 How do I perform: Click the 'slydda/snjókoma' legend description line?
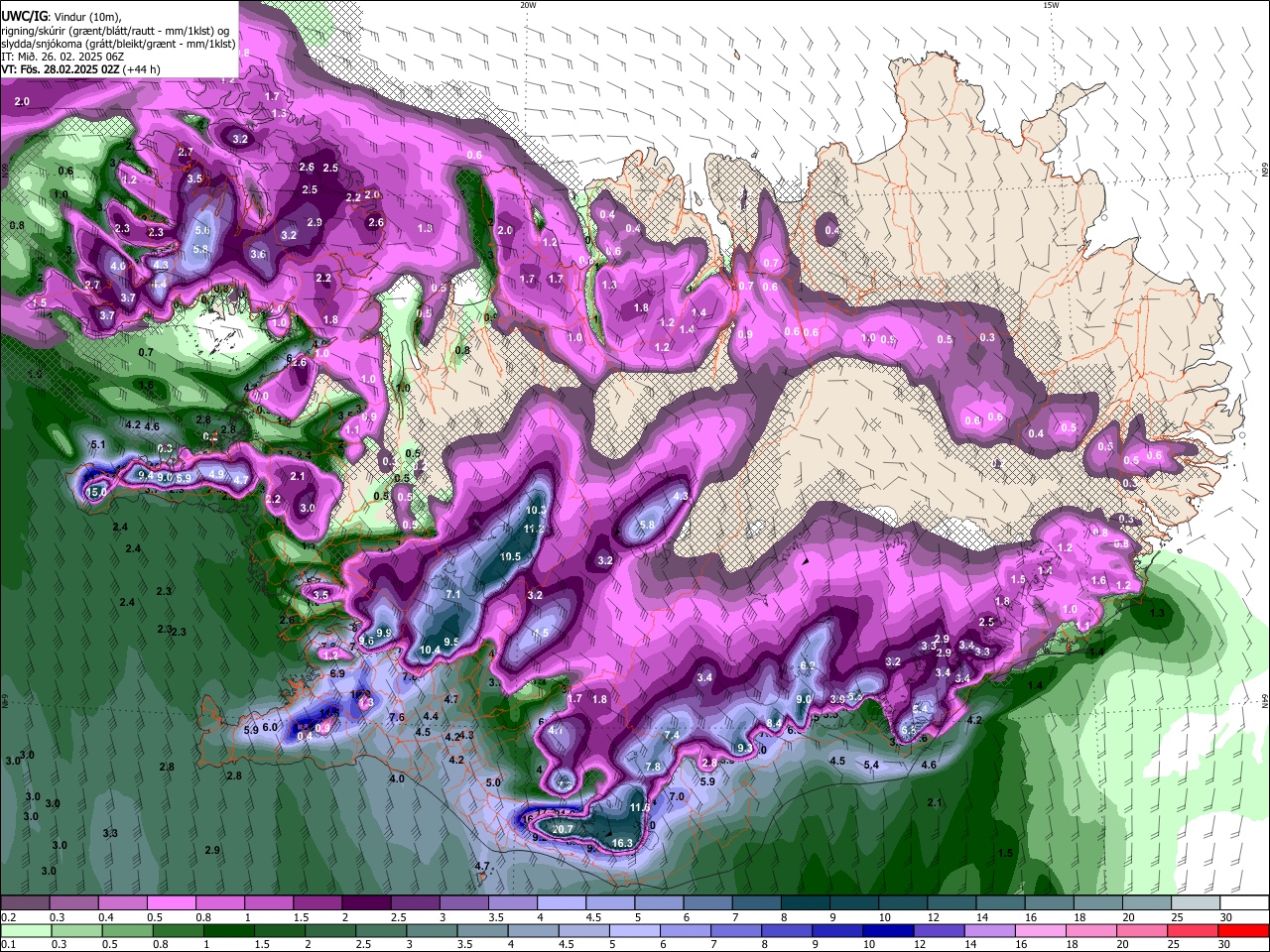click(x=118, y=44)
